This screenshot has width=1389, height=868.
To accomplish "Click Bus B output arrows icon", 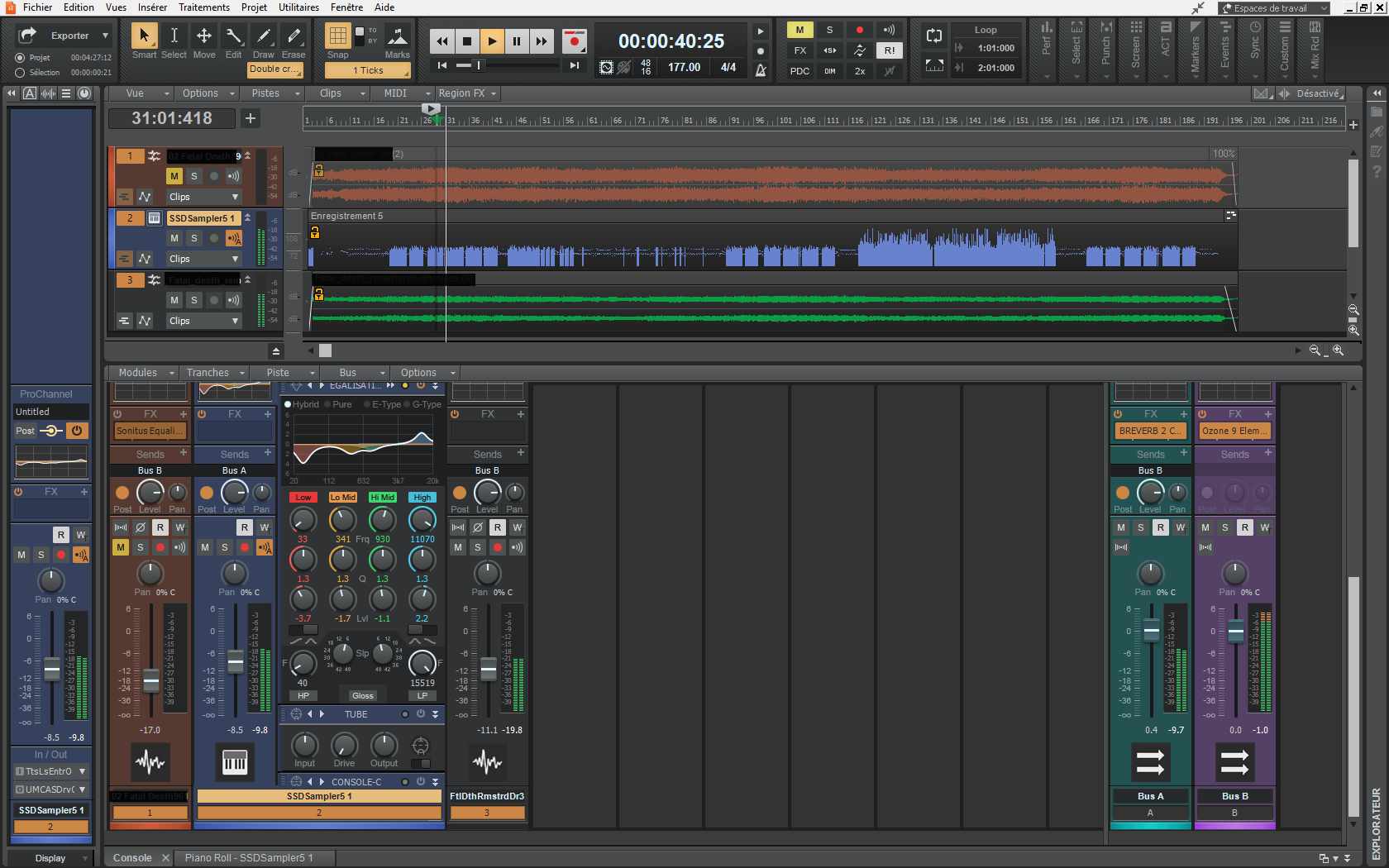I will 1234,762.
